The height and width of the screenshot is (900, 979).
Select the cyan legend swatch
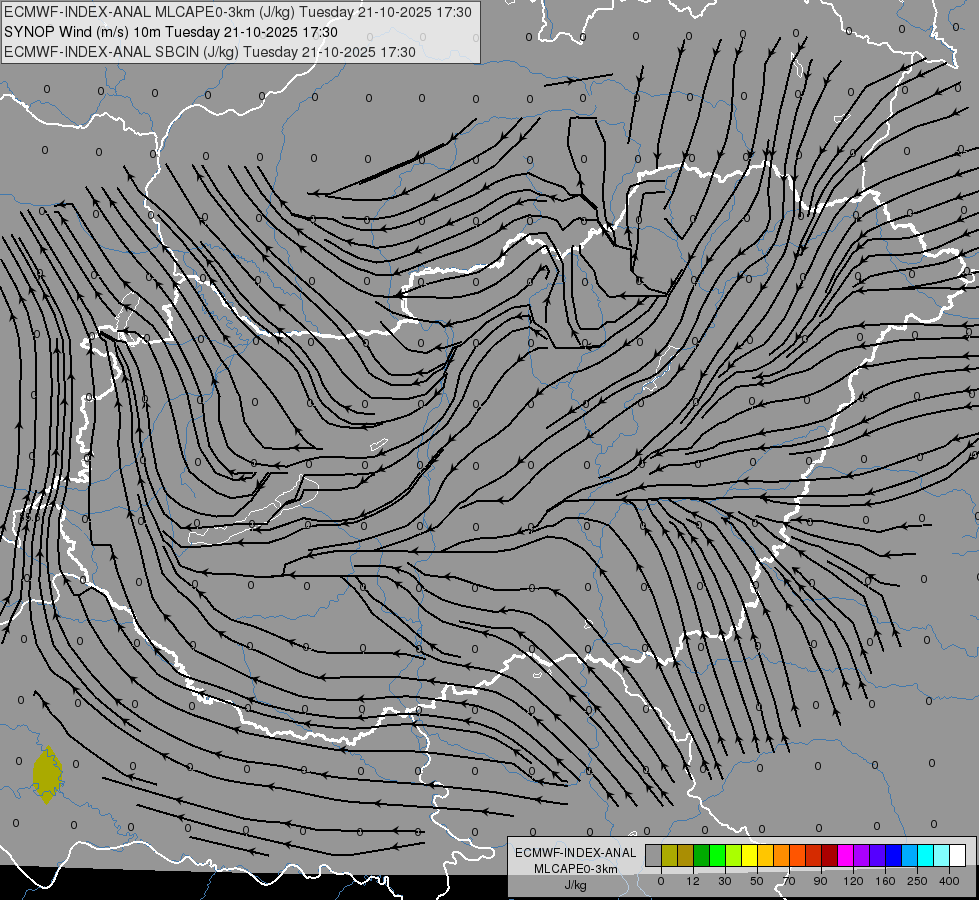(927, 855)
